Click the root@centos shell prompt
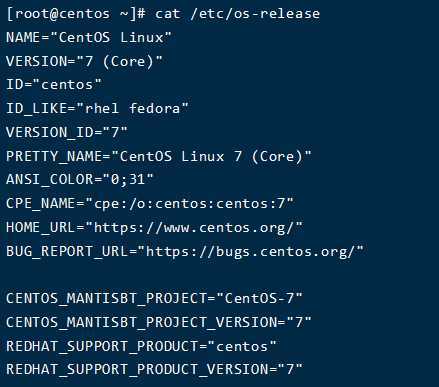The width and height of the screenshot is (439, 387). tap(76, 14)
